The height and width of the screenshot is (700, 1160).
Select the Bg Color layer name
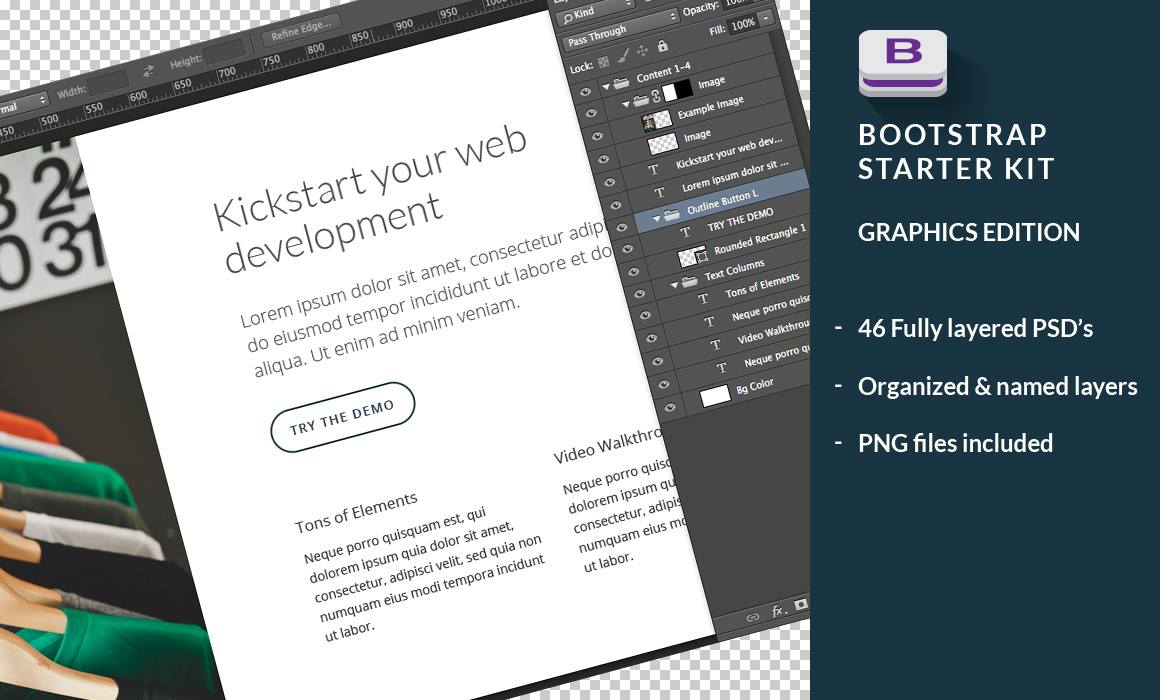pyautogui.click(x=755, y=386)
